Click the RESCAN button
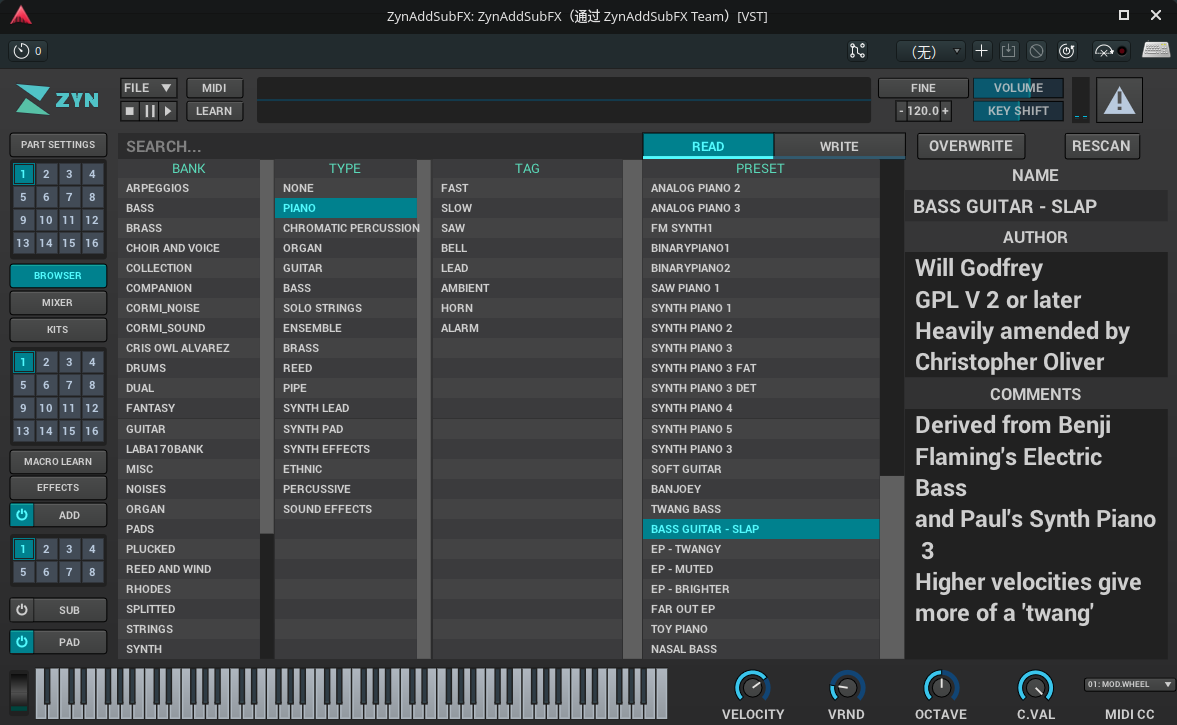 (1101, 146)
